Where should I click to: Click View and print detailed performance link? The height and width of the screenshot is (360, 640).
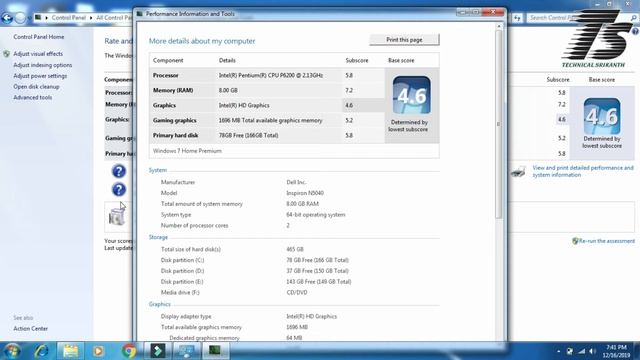point(583,171)
